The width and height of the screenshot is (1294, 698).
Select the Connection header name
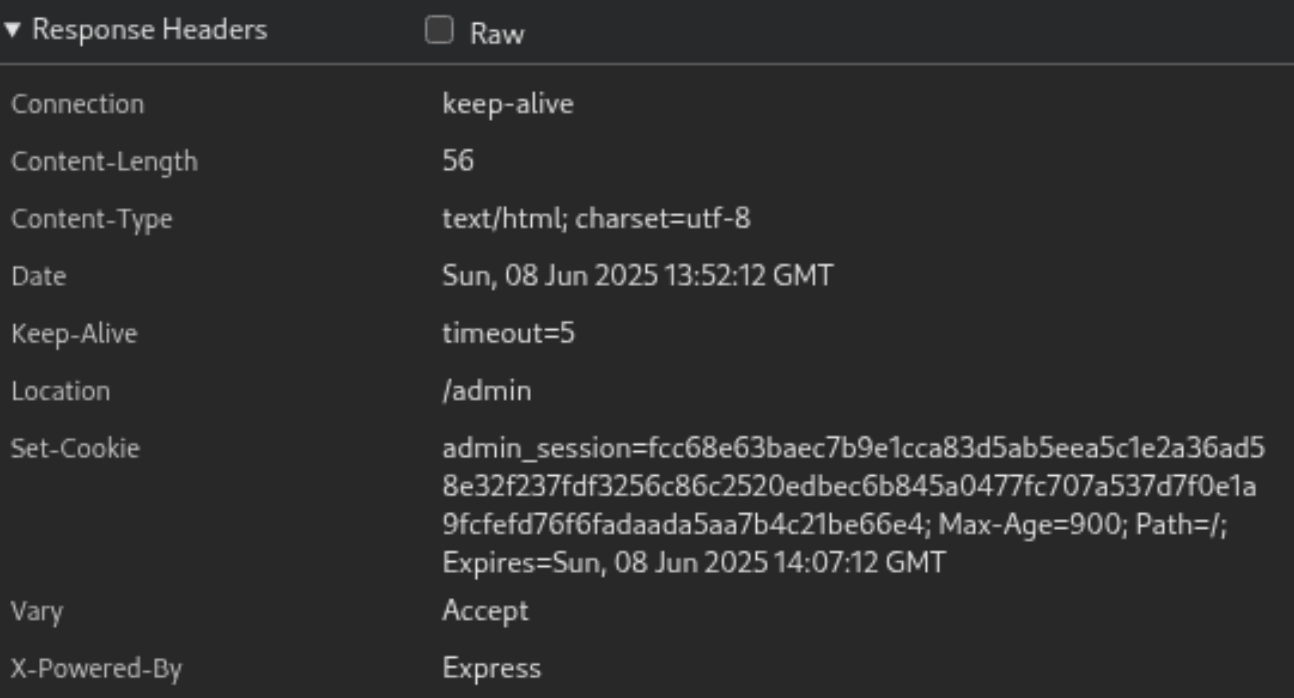click(x=77, y=104)
